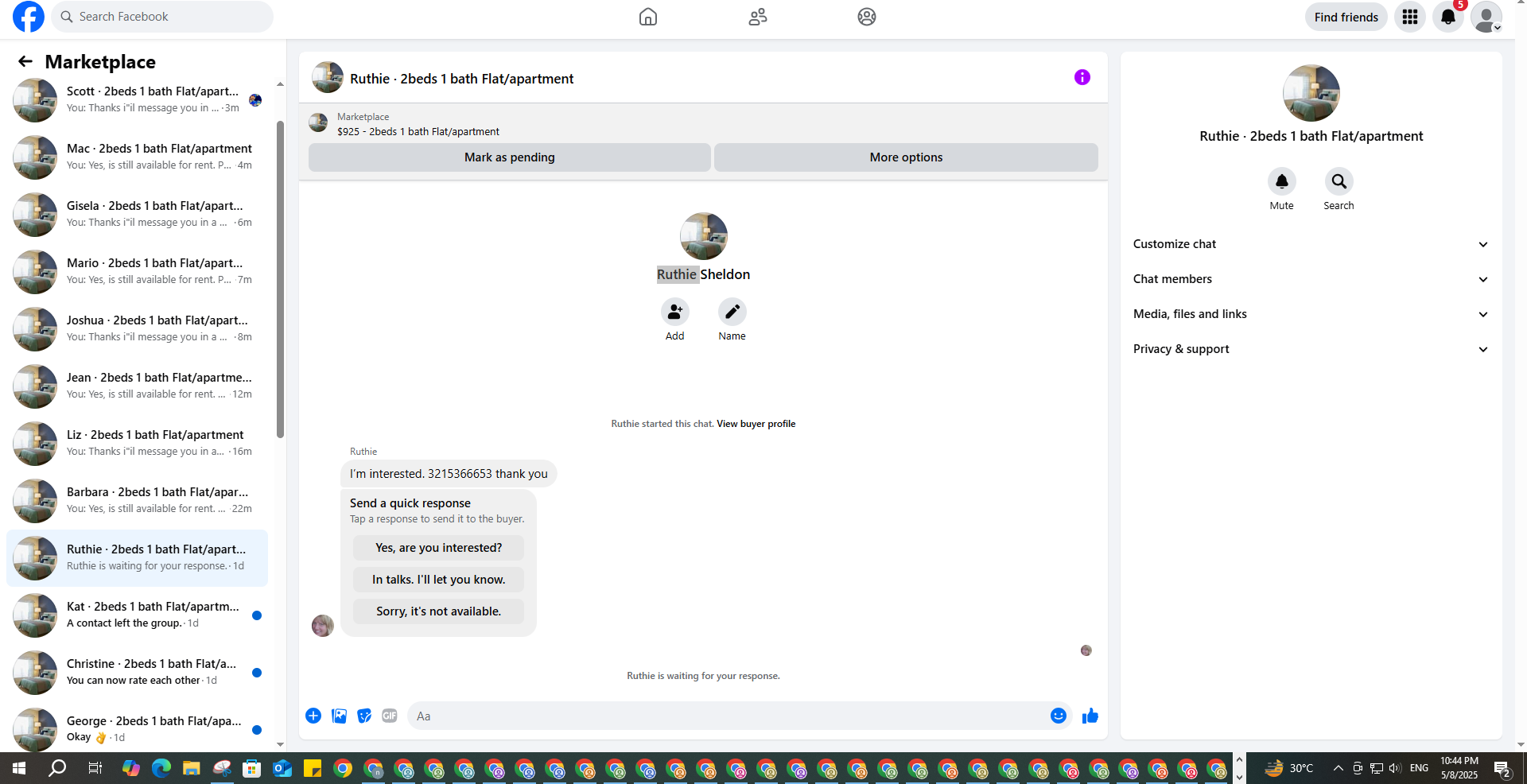Open Ruthie's large profile picture in right panel
The image size is (1527, 784).
(x=1311, y=93)
